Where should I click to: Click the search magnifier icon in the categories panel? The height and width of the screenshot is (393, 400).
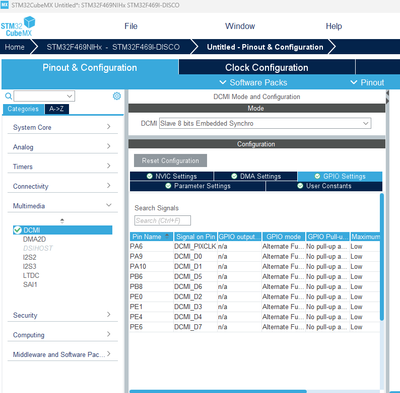[8, 96]
